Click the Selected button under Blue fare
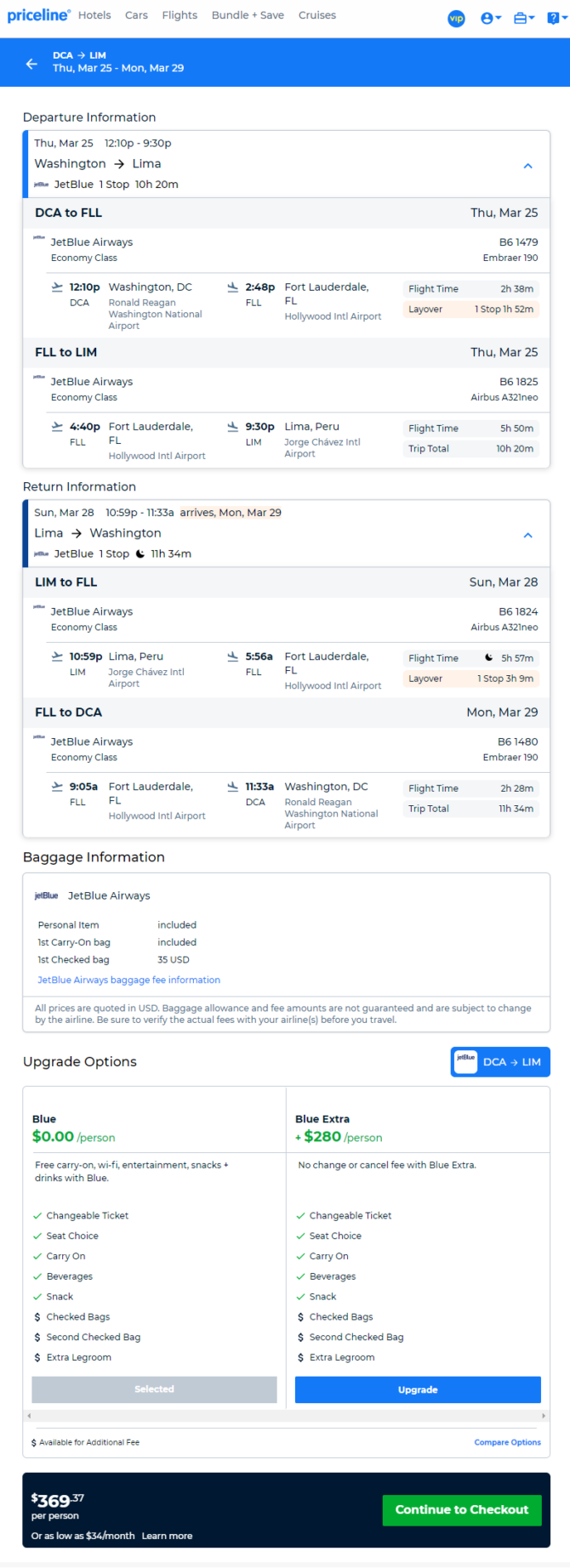The height and width of the screenshot is (1568, 570). pyautogui.click(x=154, y=1389)
